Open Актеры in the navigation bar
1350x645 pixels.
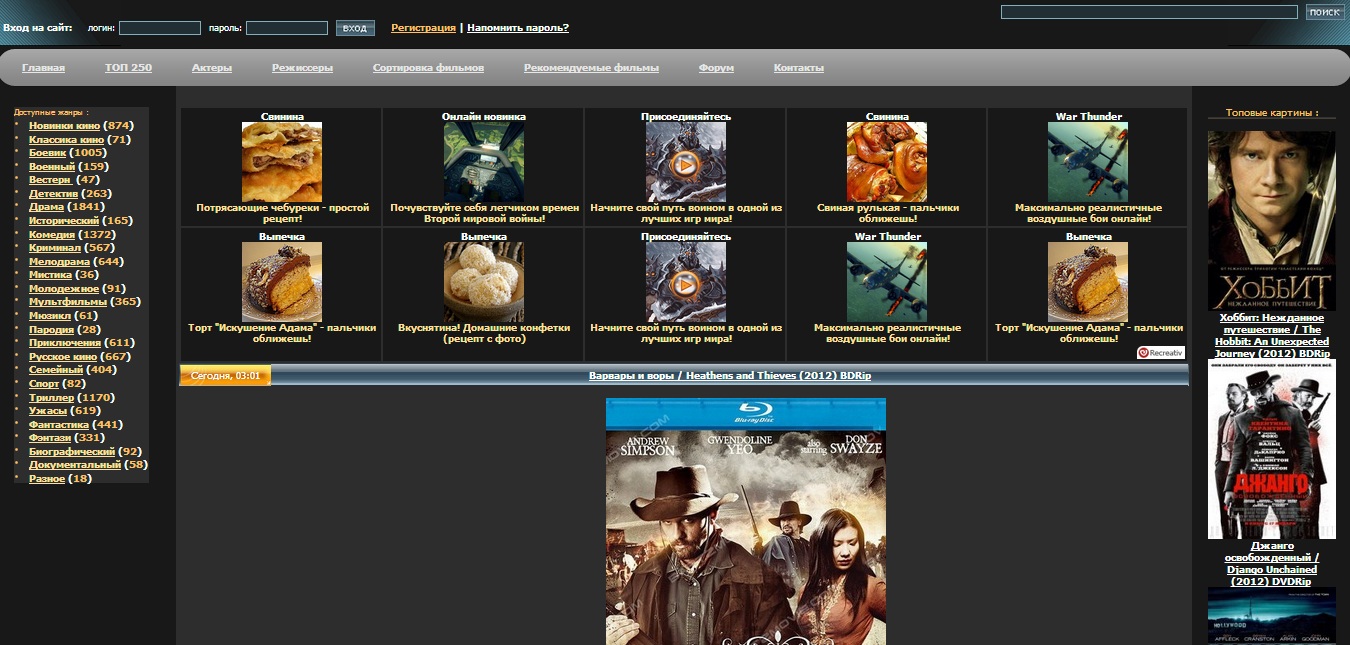pyautogui.click(x=212, y=68)
